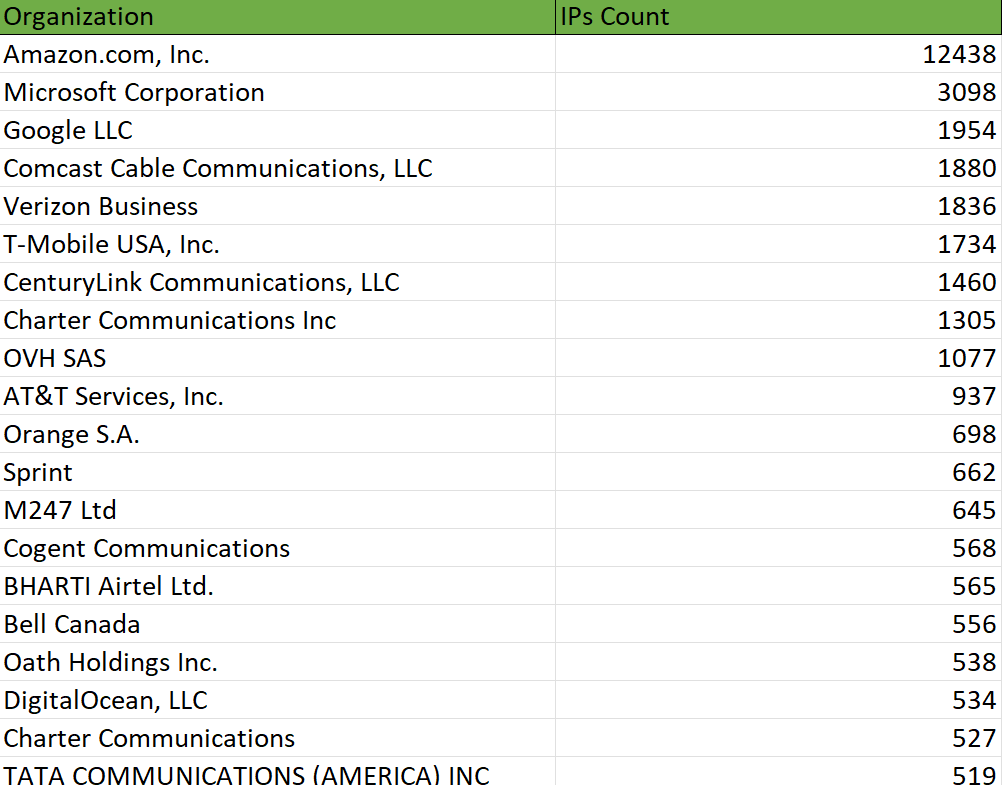Click the CenturyLink Communications, LLC cell
The height and width of the screenshot is (785, 1002).
click(x=201, y=282)
